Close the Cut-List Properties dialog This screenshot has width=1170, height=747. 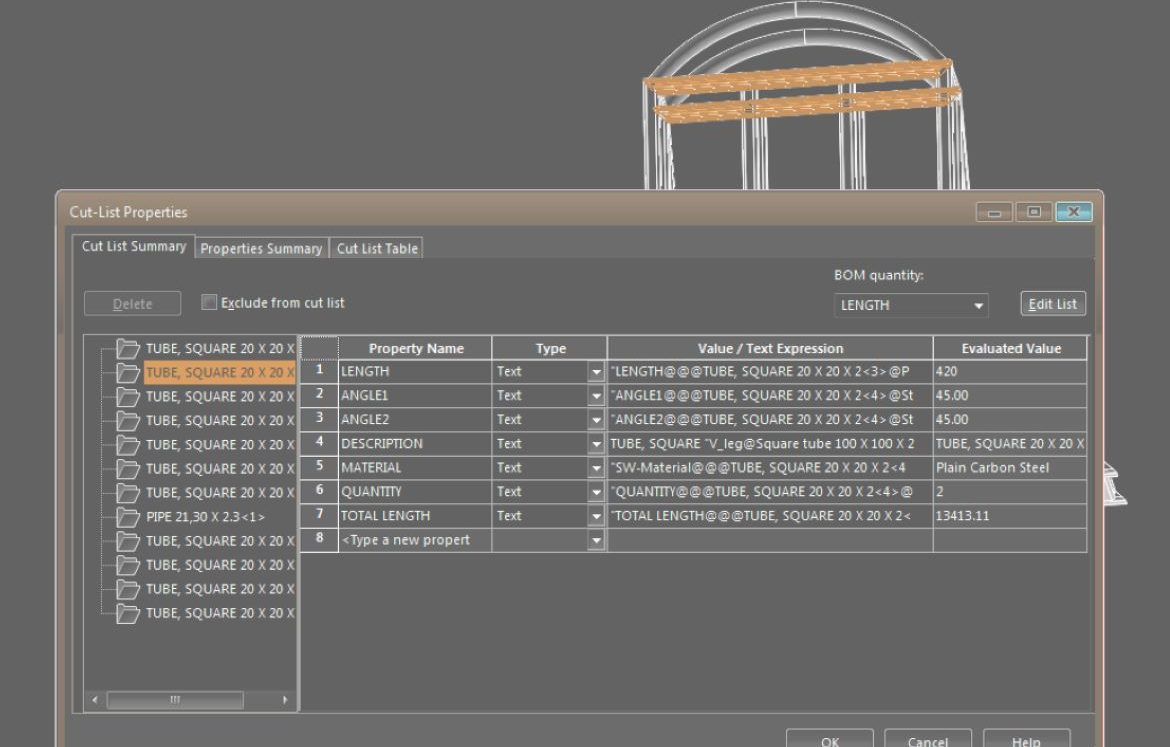[x=1073, y=212]
